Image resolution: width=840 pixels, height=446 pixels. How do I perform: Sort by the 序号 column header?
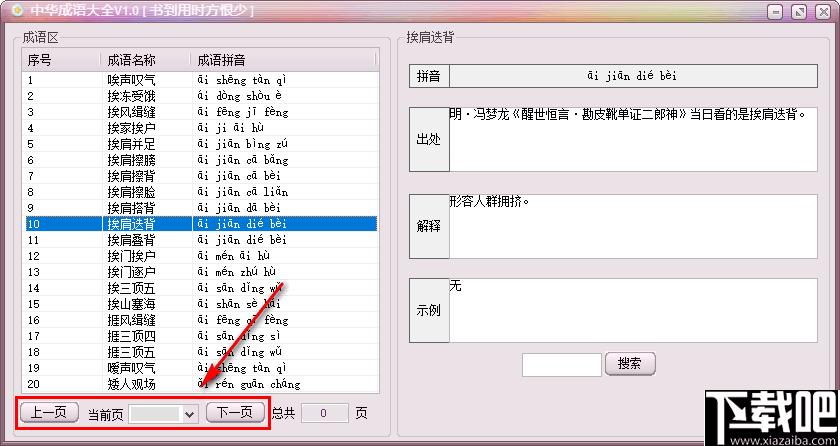(x=61, y=59)
